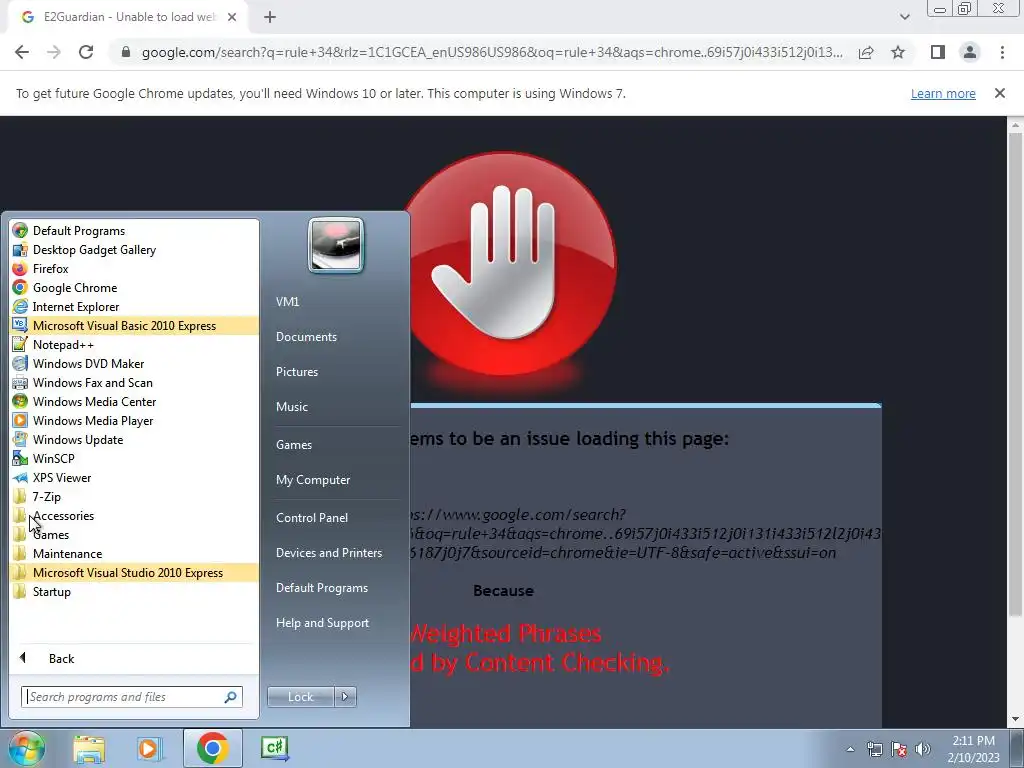Click the Search programs and files box
The height and width of the screenshot is (768, 1024).
click(131, 697)
